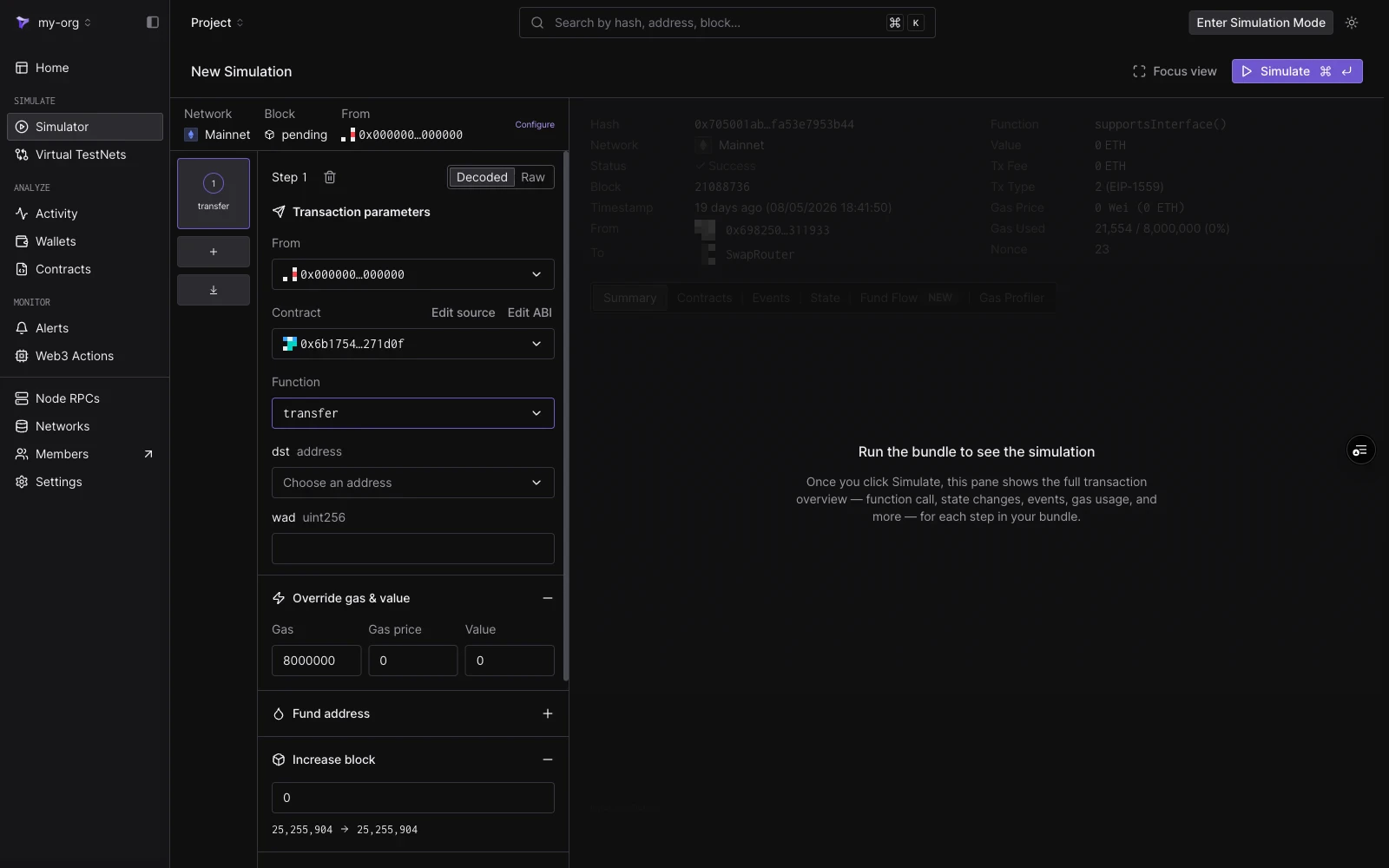The image size is (1389, 868).
Task: Delete Step 1 with trash icon
Action: pos(330,177)
